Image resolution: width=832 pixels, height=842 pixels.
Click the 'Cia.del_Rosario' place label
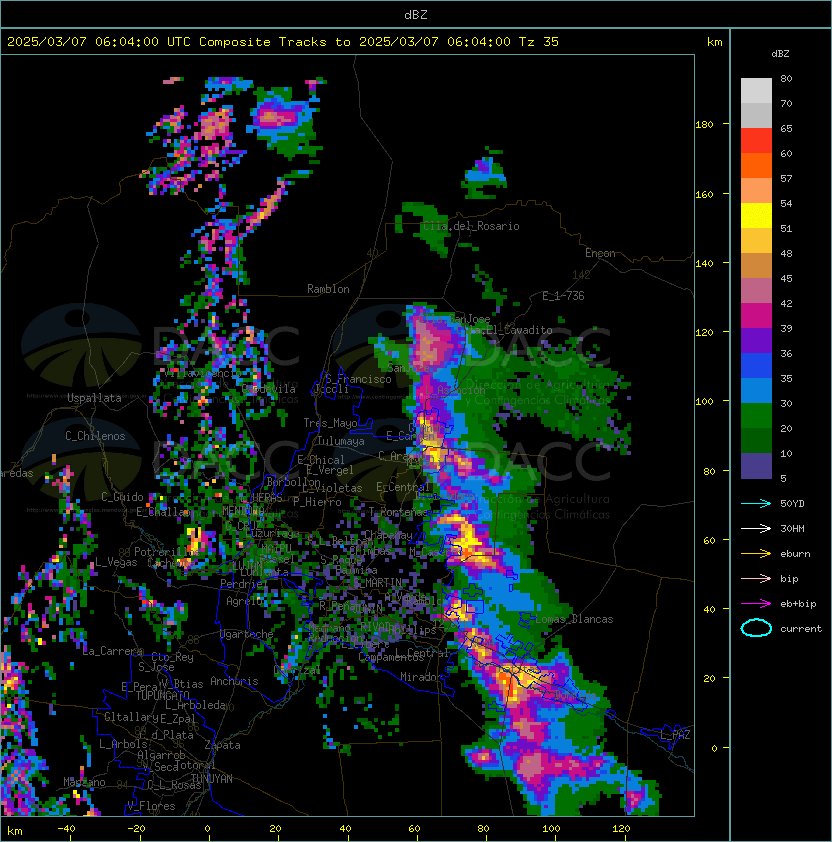tap(471, 226)
